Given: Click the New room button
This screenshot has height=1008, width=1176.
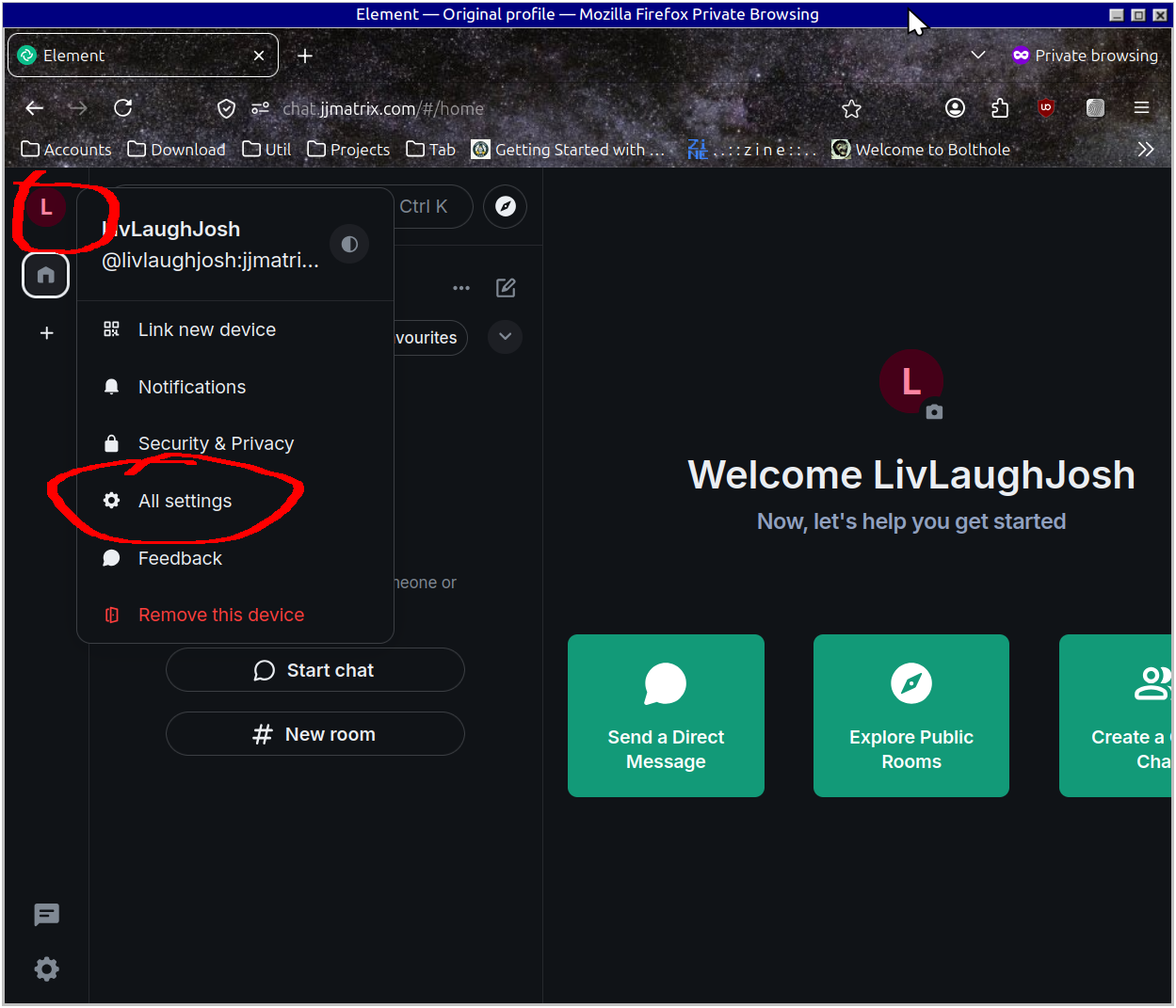Looking at the screenshot, I should 315,734.
